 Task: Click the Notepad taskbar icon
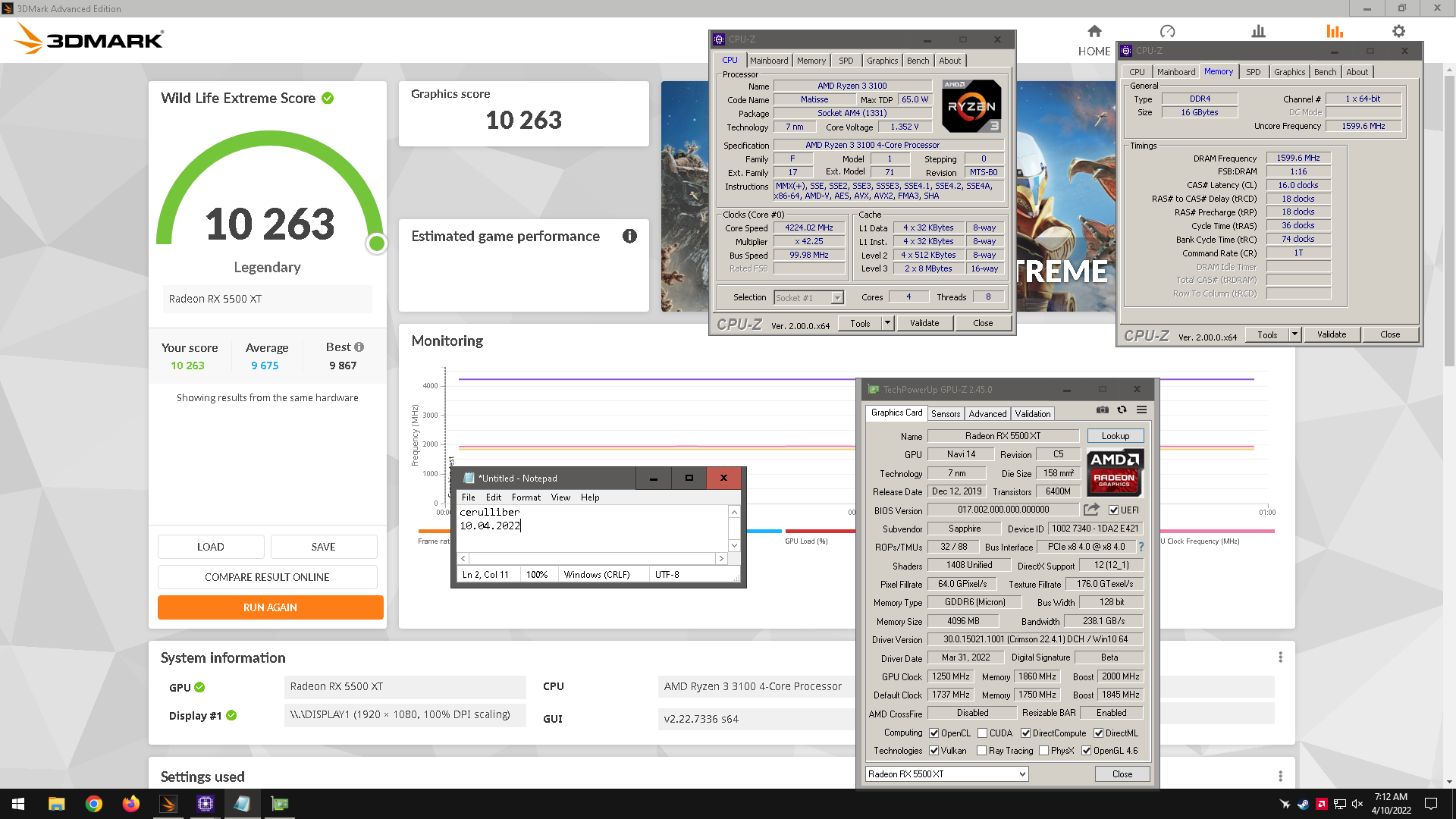tap(242, 804)
